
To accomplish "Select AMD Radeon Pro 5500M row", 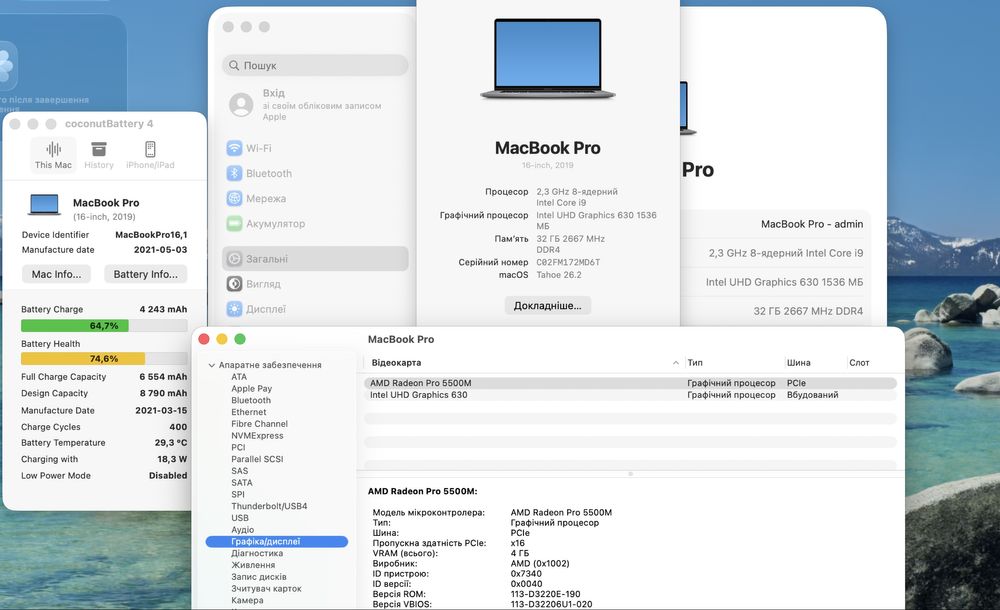I will [630, 383].
